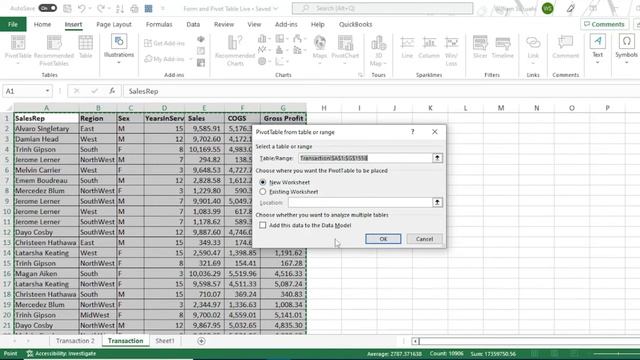Insert a Line sparkline
The height and width of the screenshot is (360, 640).
tap(407, 47)
